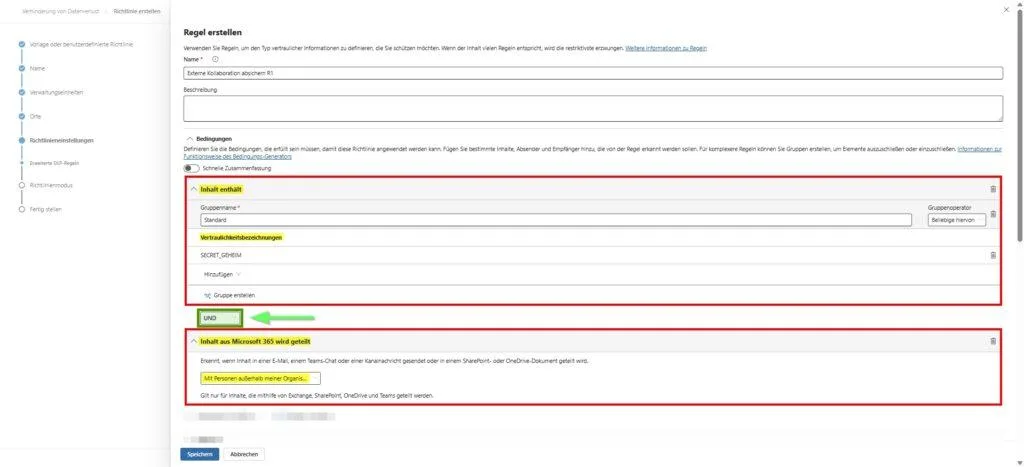Screen dimensions: 1024x467
Task: Go to the 'Orte' wizard step
Action: tap(35, 116)
